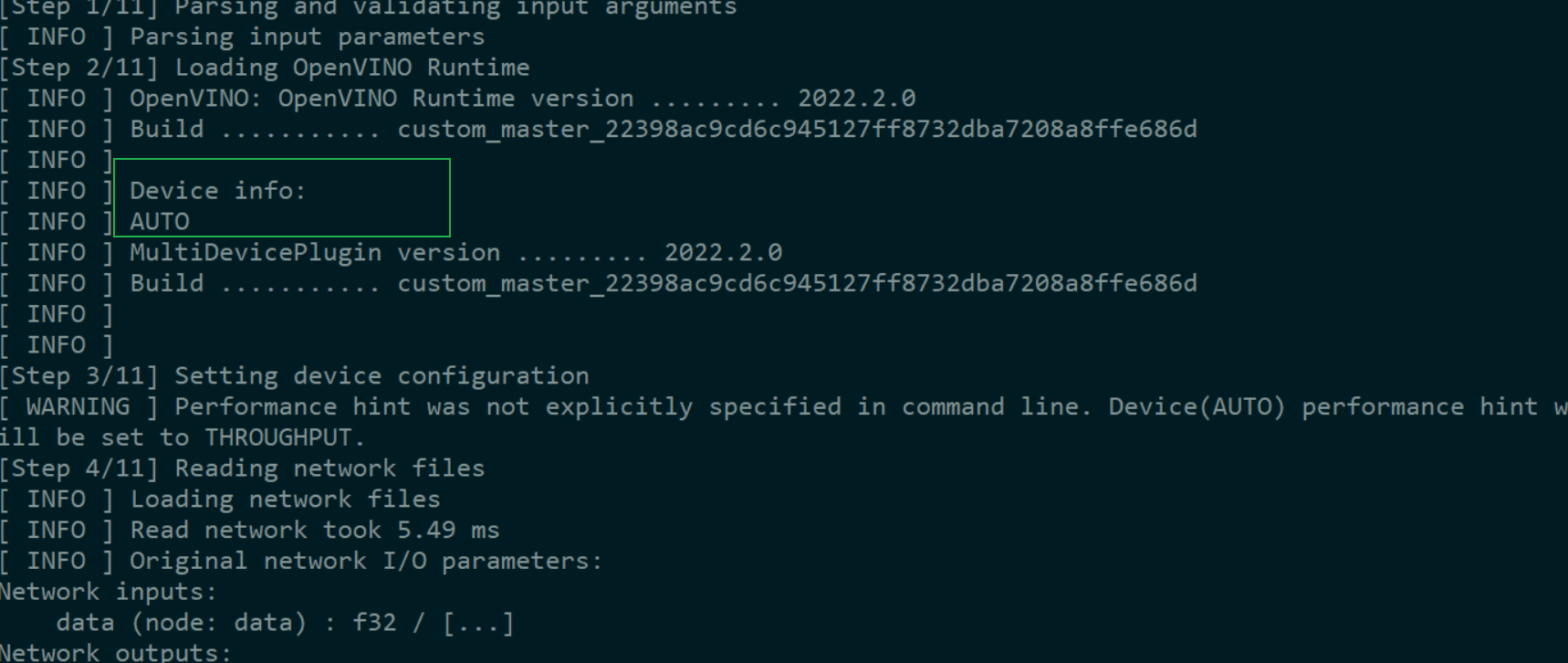Click the 'Network inputs:' heading
This screenshot has height=663, width=1568.
(x=108, y=593)
